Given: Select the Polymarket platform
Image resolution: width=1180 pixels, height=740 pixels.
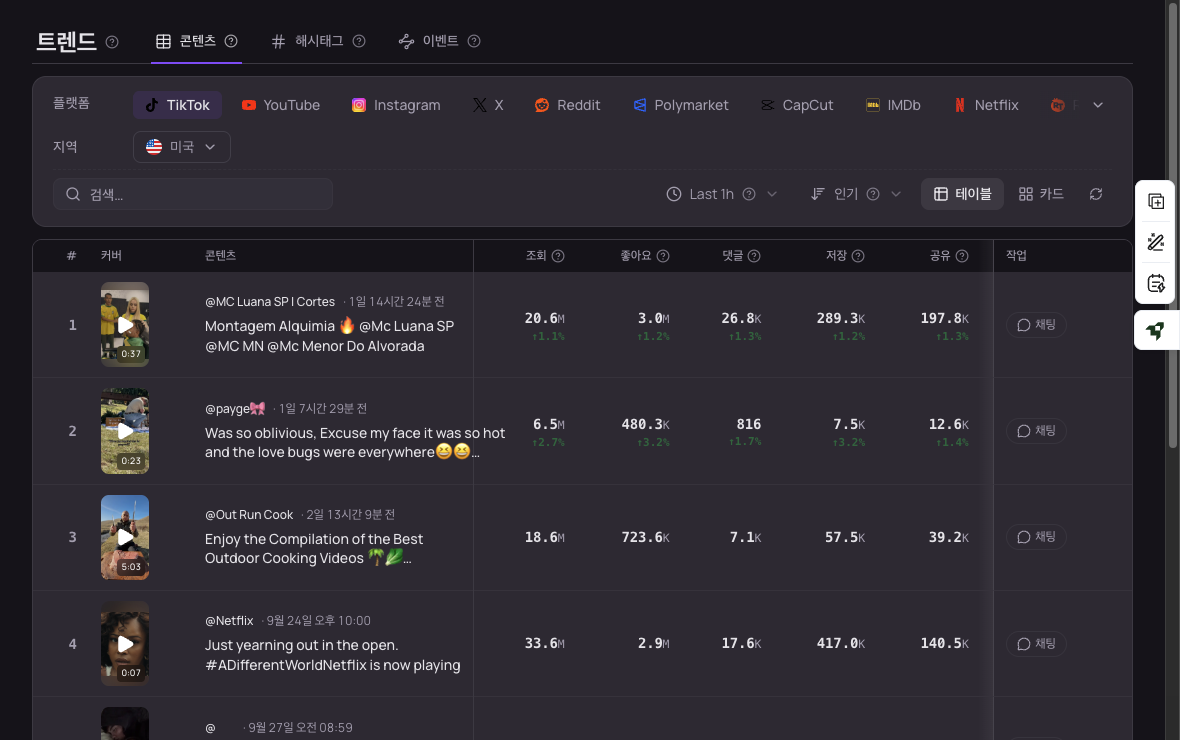Looking at the screenshot, I should pyautogui.click(x=680, y=105).
